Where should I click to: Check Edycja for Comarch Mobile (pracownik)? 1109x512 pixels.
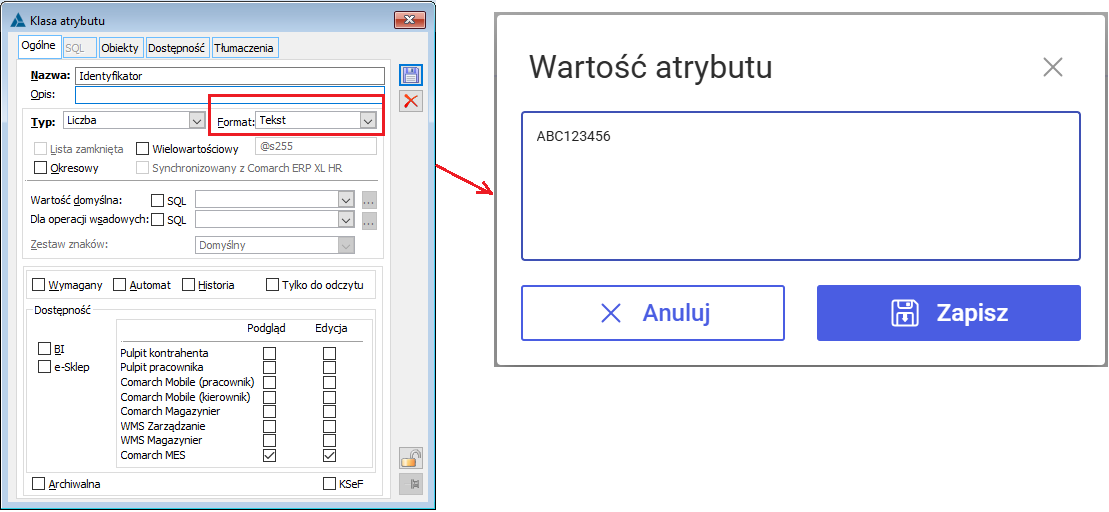[x=330, y=383]
